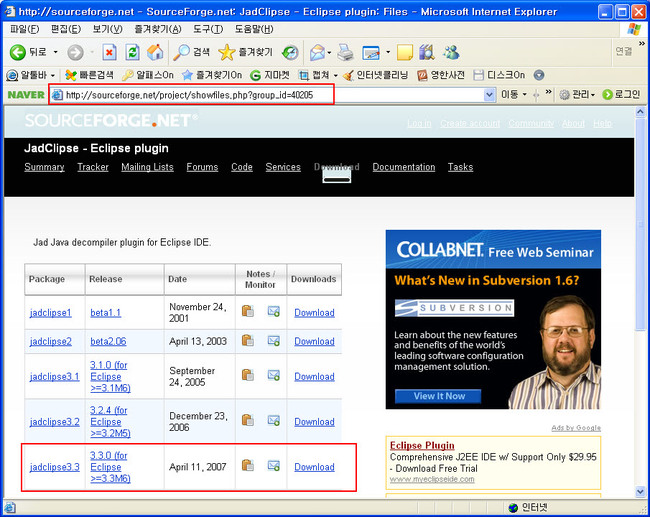This screenshot has height=517, width=650.
Task: View release notes icon for jadclipse1
Action: [247, 311]
